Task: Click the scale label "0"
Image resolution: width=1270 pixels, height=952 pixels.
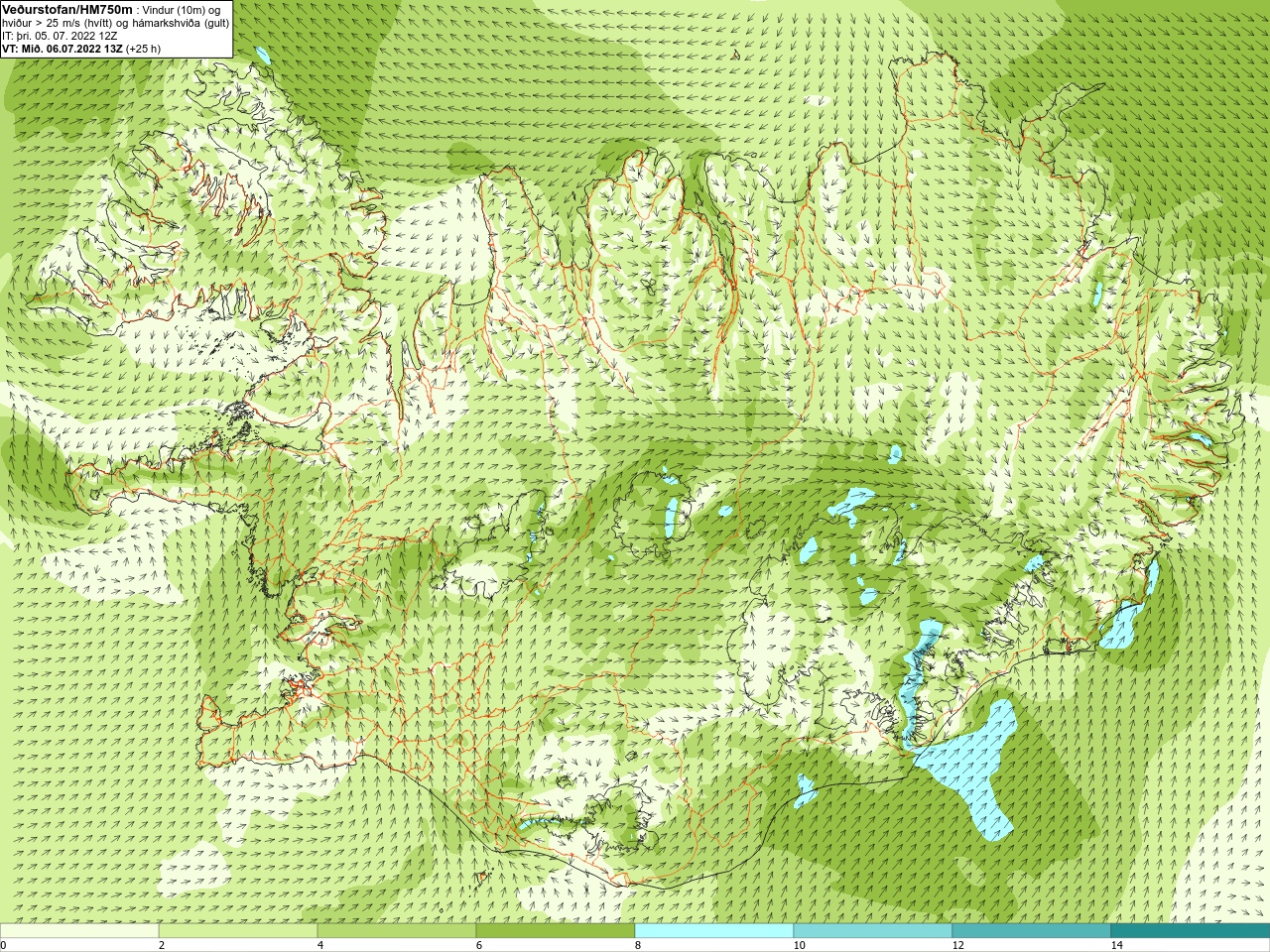Action: tap(3, 945)
